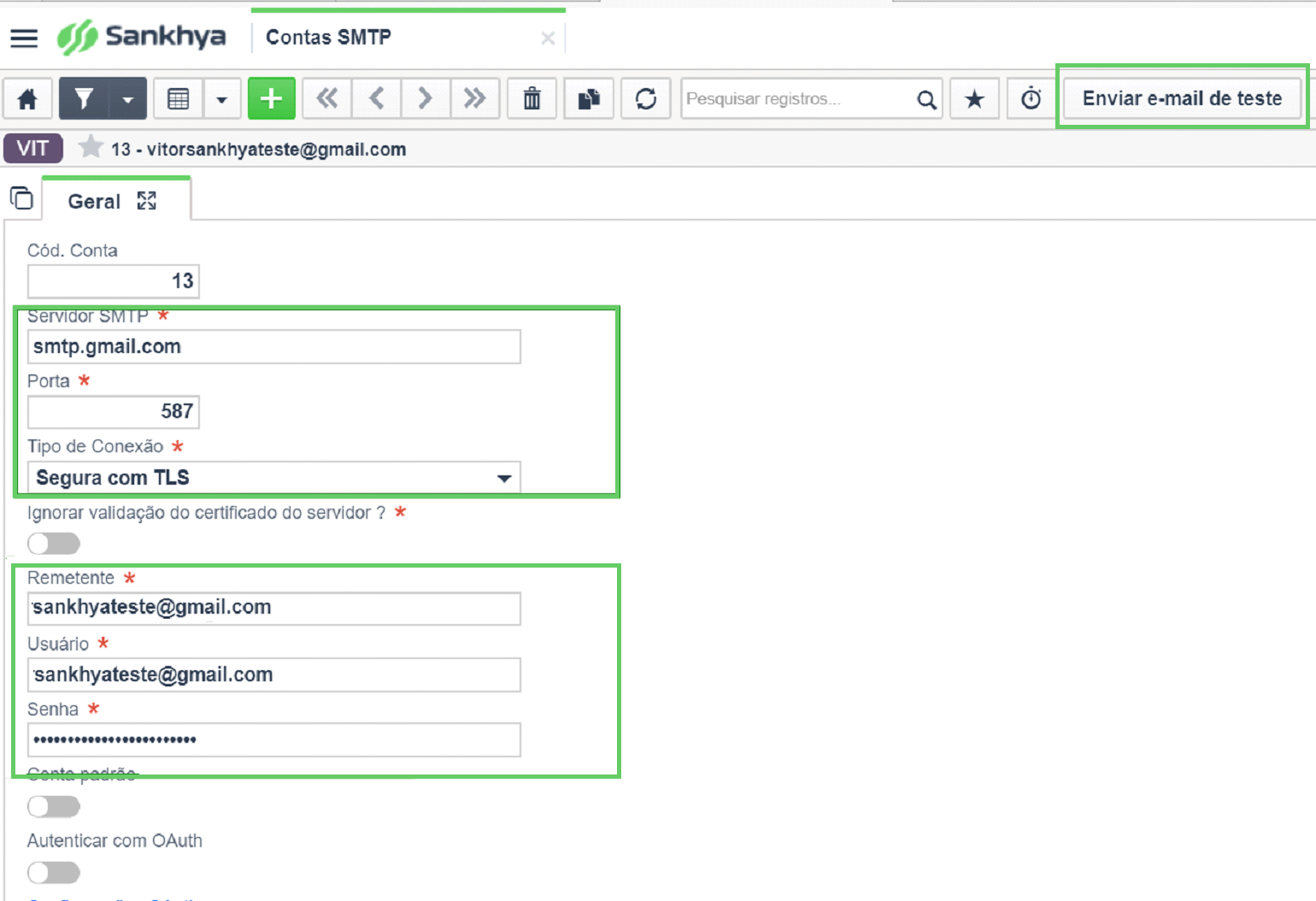
Task: Focus the Pesquisar registros search field
Action: [799, 99]
